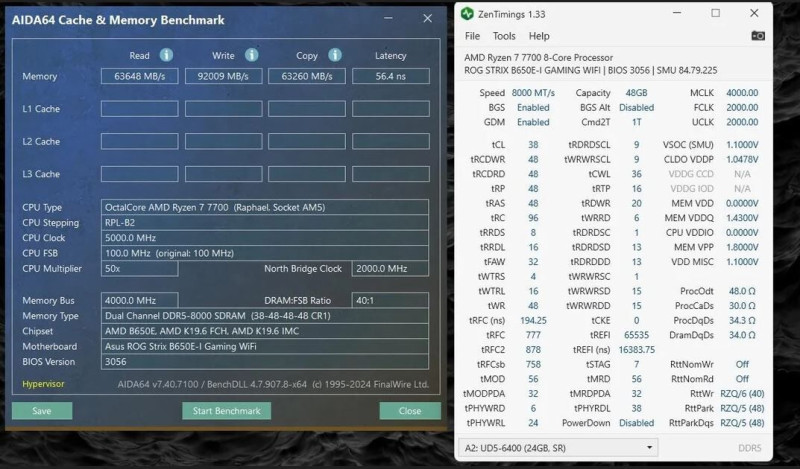Click the CPU FSB field 100.0 MHz
The height and width of the screenshot is (469, 800).
coord(265,253)
